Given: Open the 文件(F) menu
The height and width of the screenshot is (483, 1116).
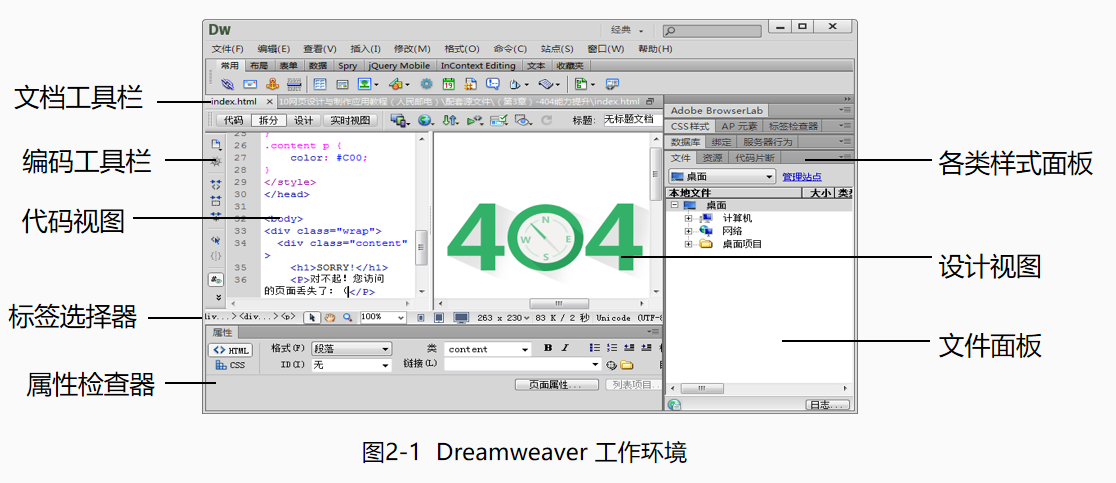Looking at the screenshot, I should tap(228, 49).
